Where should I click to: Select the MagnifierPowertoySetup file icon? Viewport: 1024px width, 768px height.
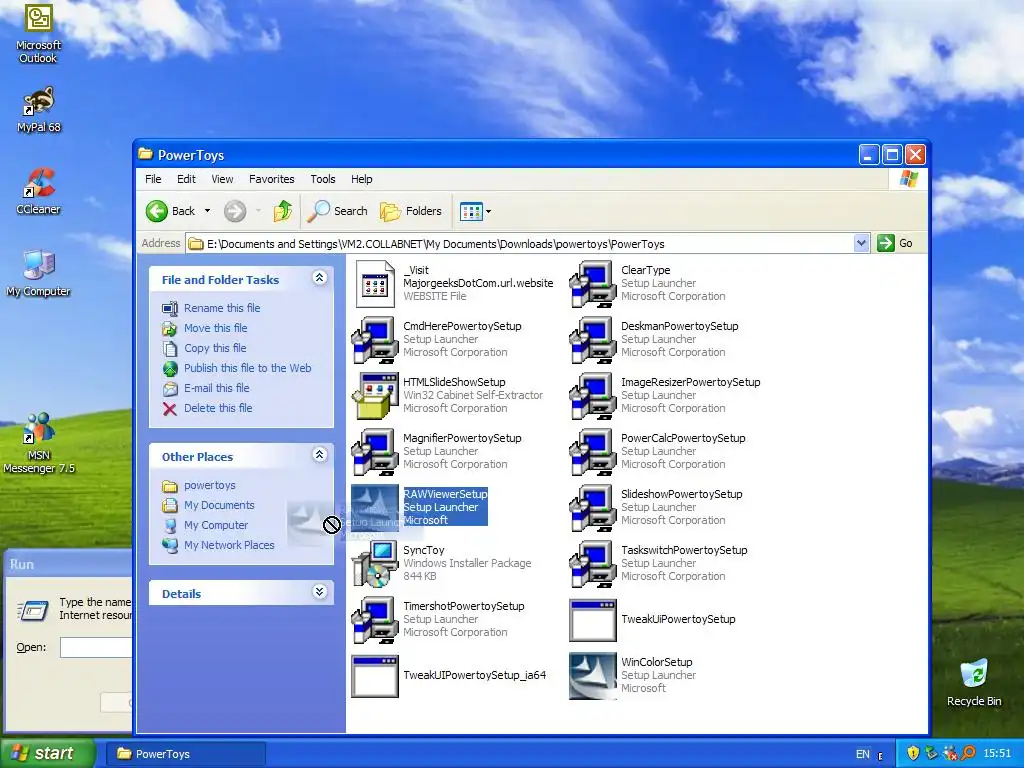coord(375,452)
